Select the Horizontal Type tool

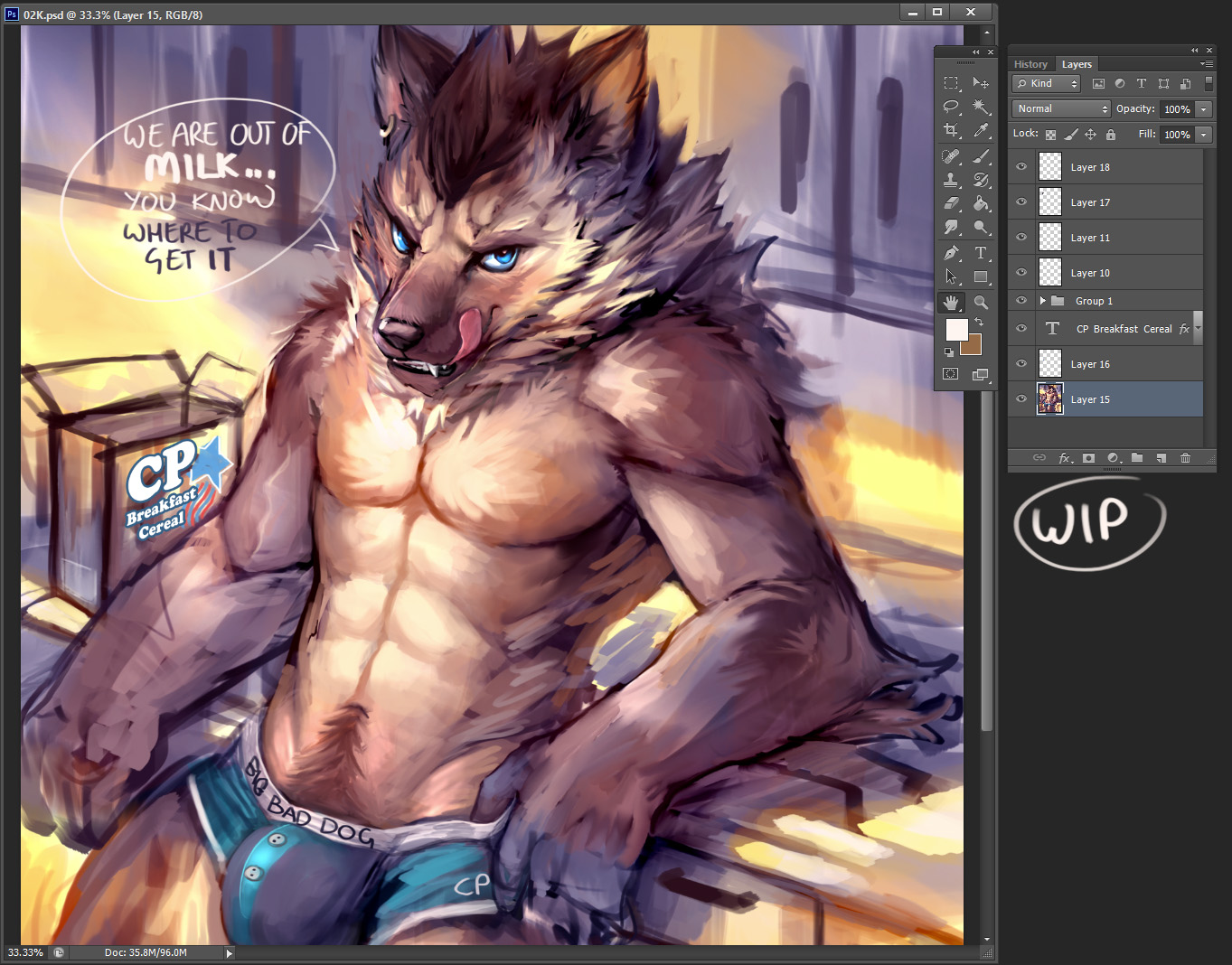[x=981, y=253]
